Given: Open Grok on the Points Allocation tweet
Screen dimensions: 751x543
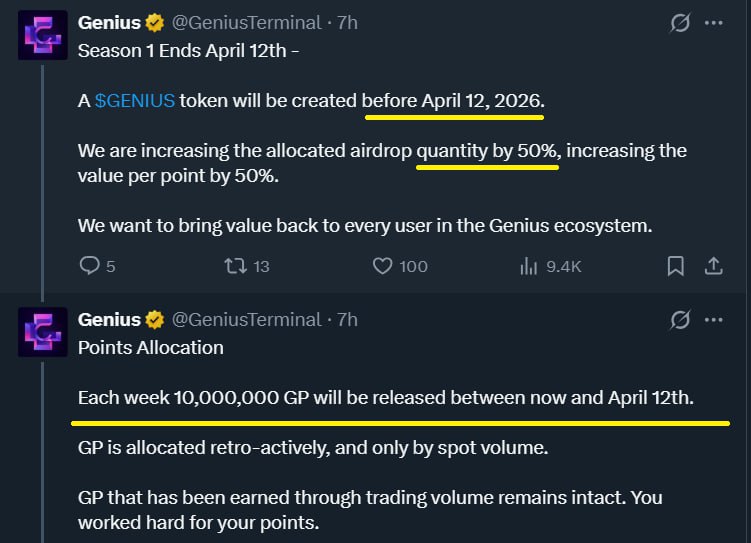Looking at the screenshot, I should pos(680,320).
